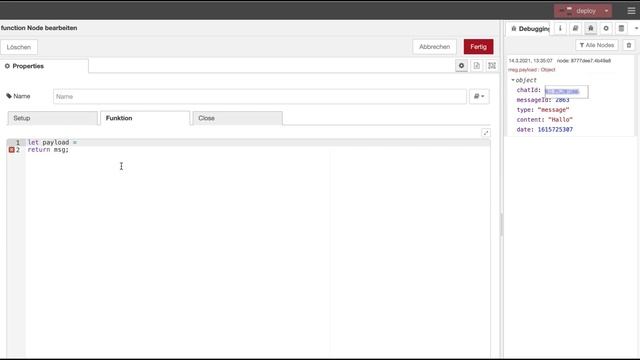Click the Name input field
The image size is (640, 360).
click(x=260, y=96)
